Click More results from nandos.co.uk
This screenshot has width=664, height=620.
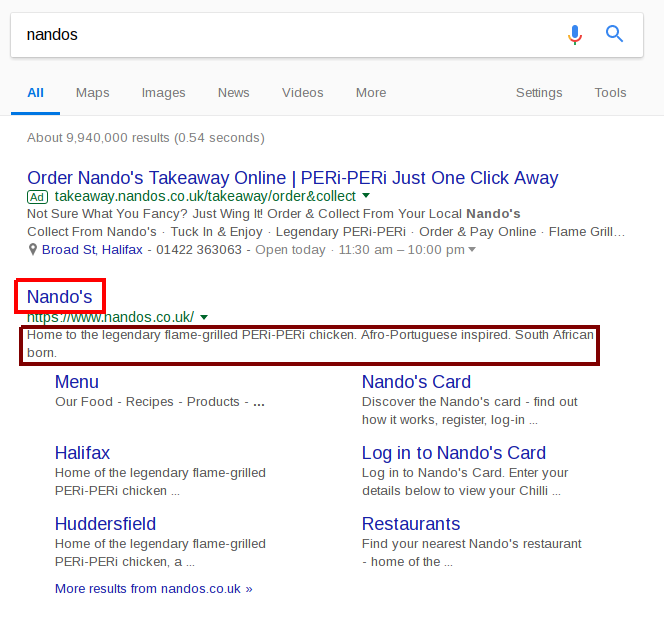pos(154,589)
